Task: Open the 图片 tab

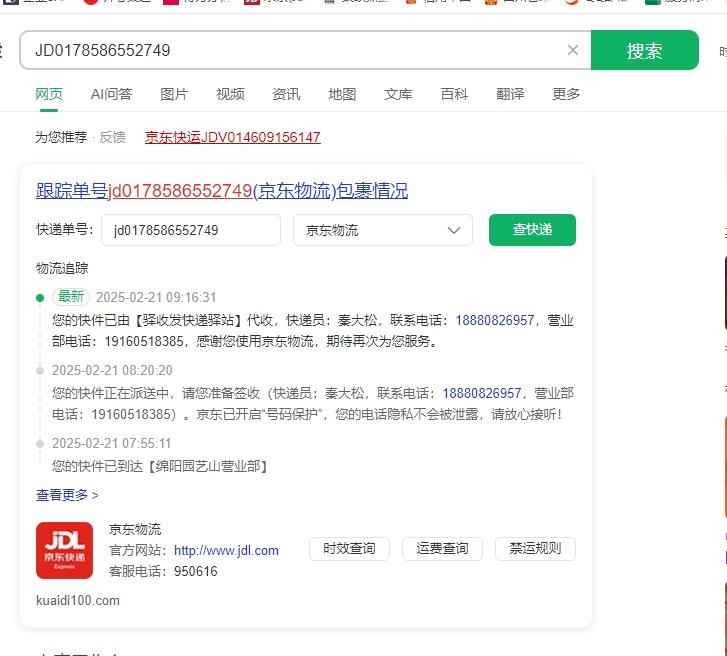Action: tap(174, 94)
